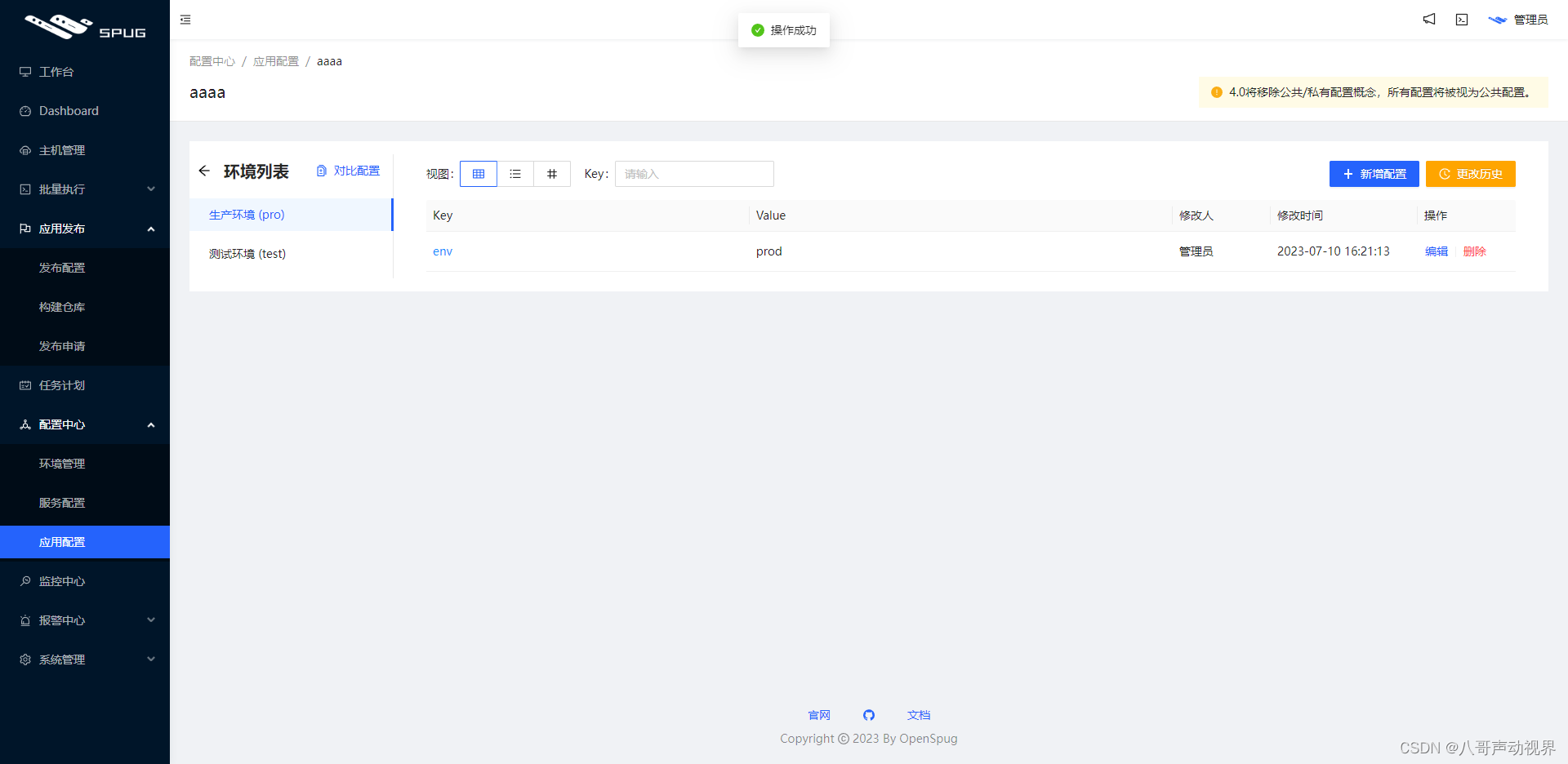
Task: Open notifications via the megaphone icon
Action: [x=1429, y=19]
